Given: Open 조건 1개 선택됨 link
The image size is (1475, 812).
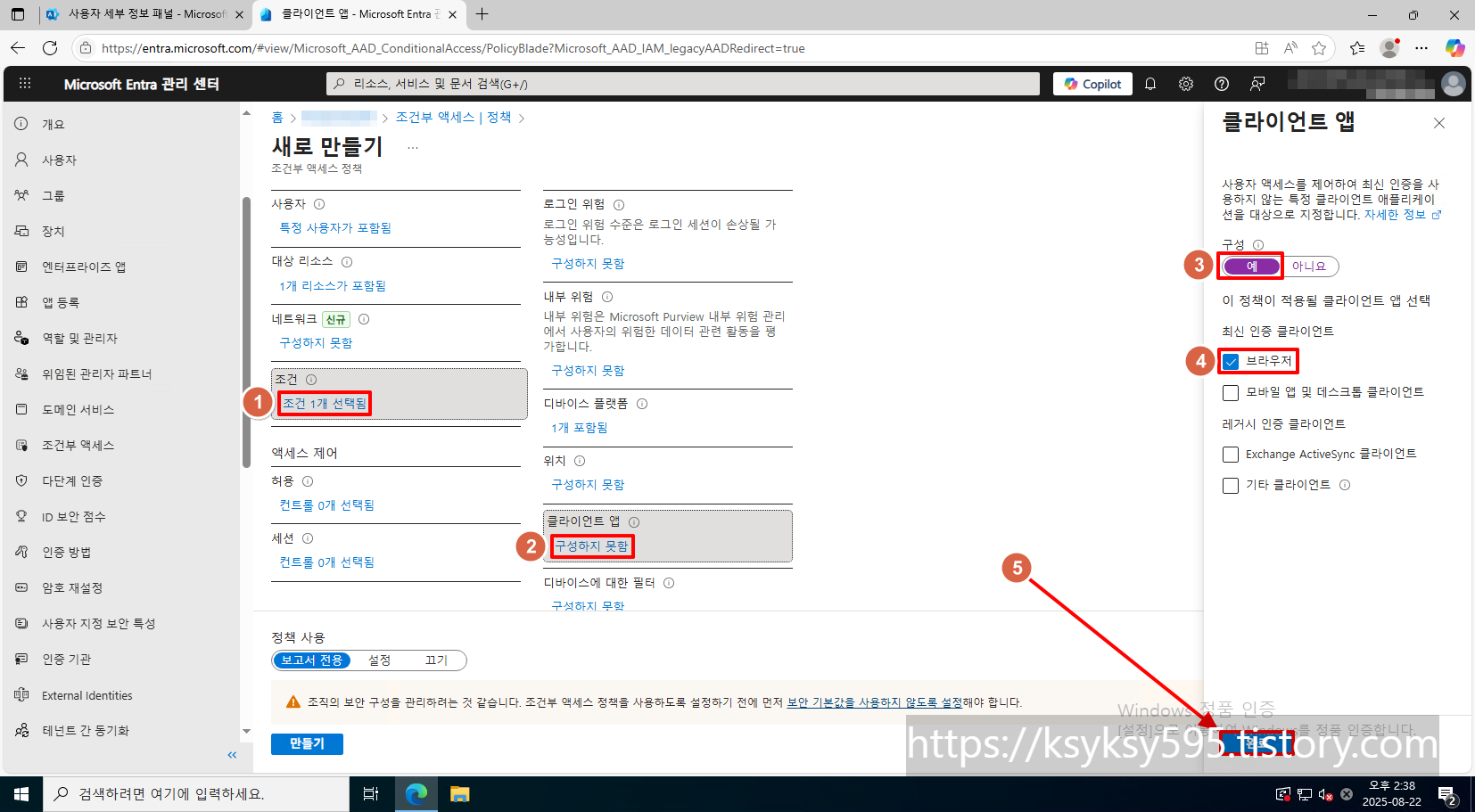Looking at the screenshot, I should (325, 404).
